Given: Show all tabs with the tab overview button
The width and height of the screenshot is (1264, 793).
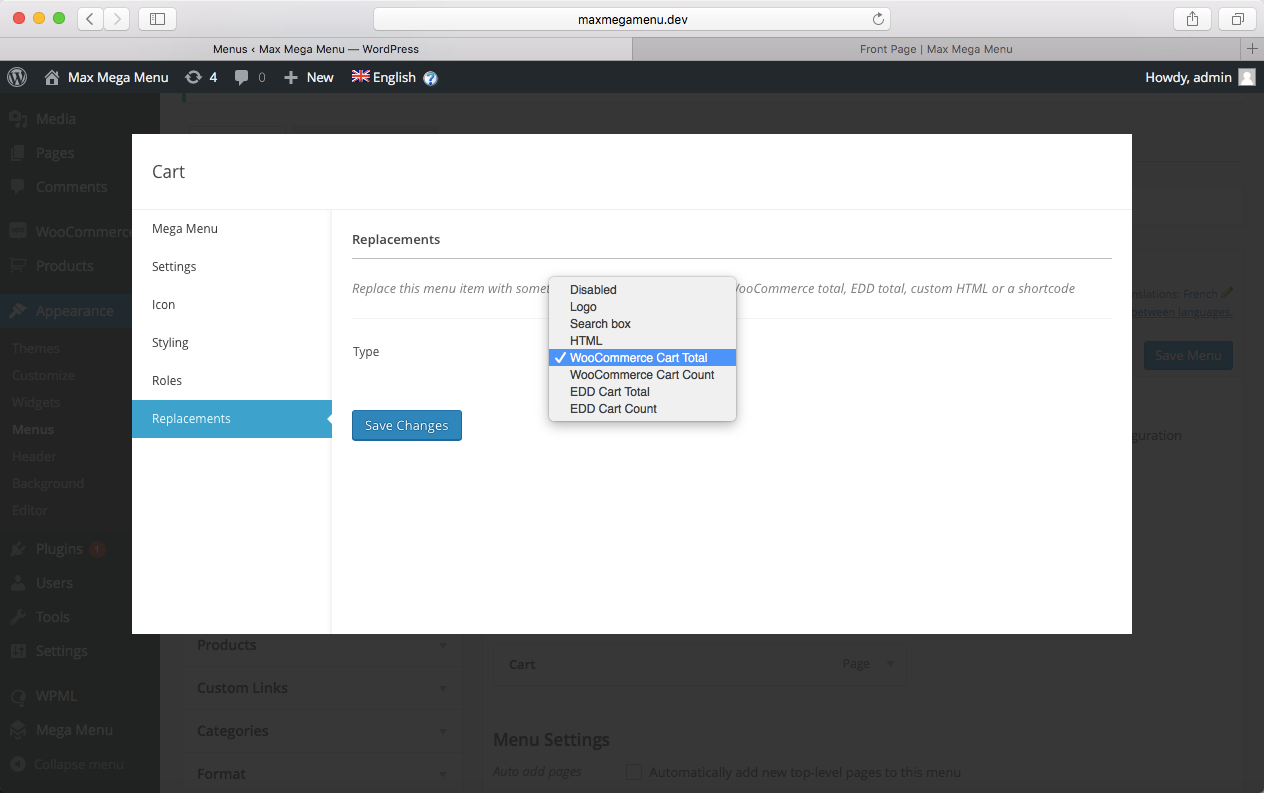Looking at the screenshot, I should click(x=1237, y=19).
